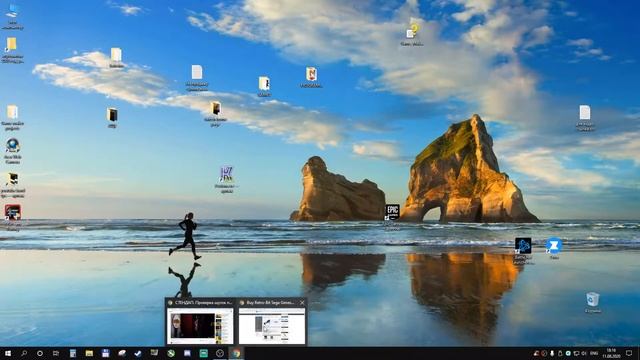Screen dimensions: 640x360
Task: Select the red N document icon
Action: (x=311, y=78)
